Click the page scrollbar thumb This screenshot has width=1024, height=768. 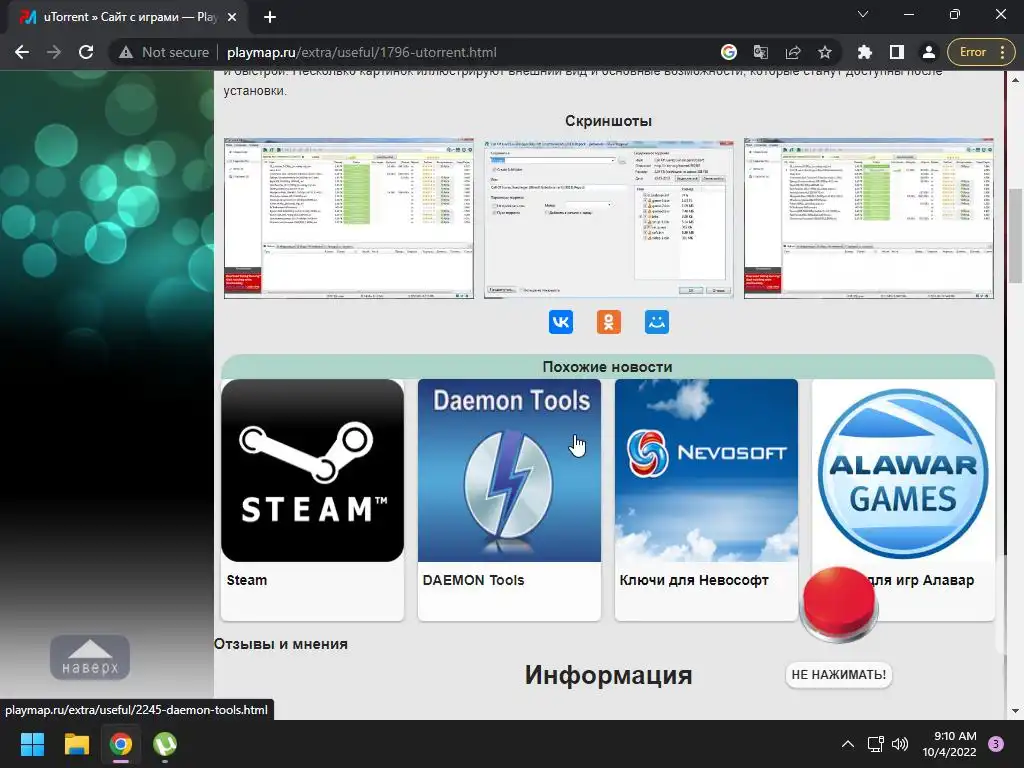[x=1016, y=238]
